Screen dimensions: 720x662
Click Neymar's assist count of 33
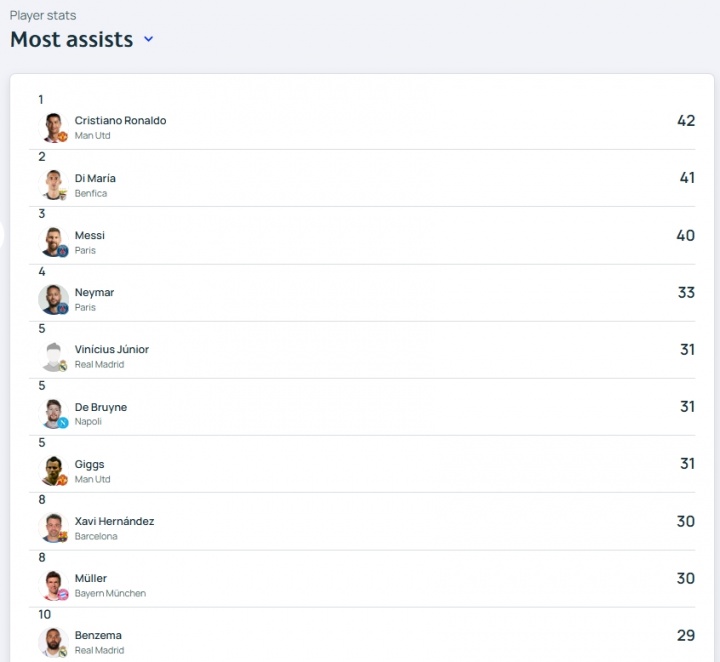[x=685, y=293]
